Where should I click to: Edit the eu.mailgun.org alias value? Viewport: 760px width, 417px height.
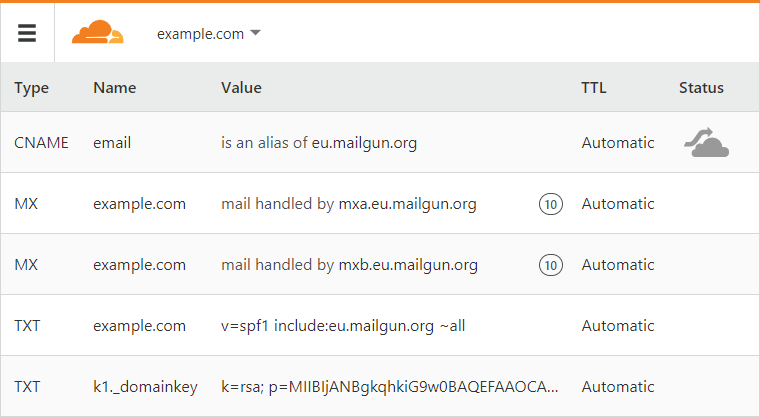pyautogui.click(x=319, y=143)
